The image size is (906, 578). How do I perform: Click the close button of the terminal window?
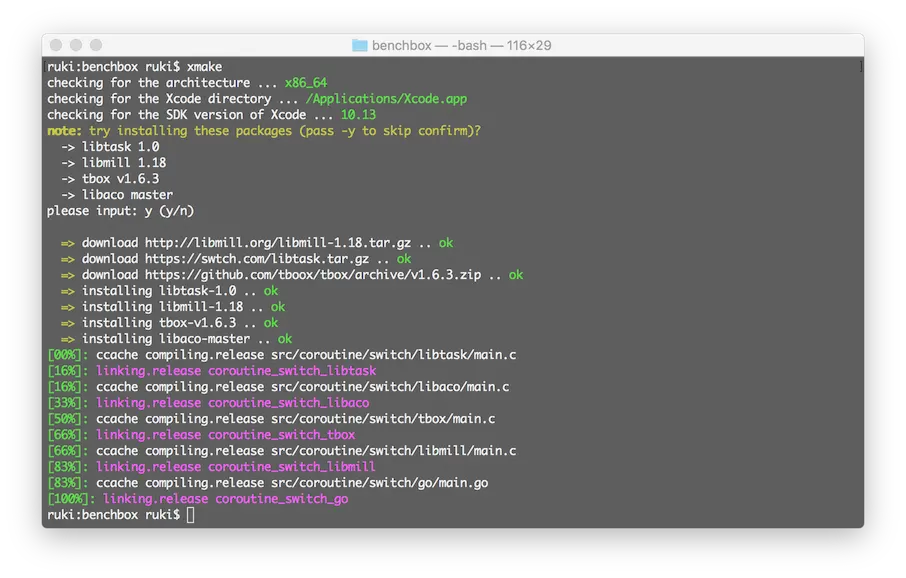(56, 45)
